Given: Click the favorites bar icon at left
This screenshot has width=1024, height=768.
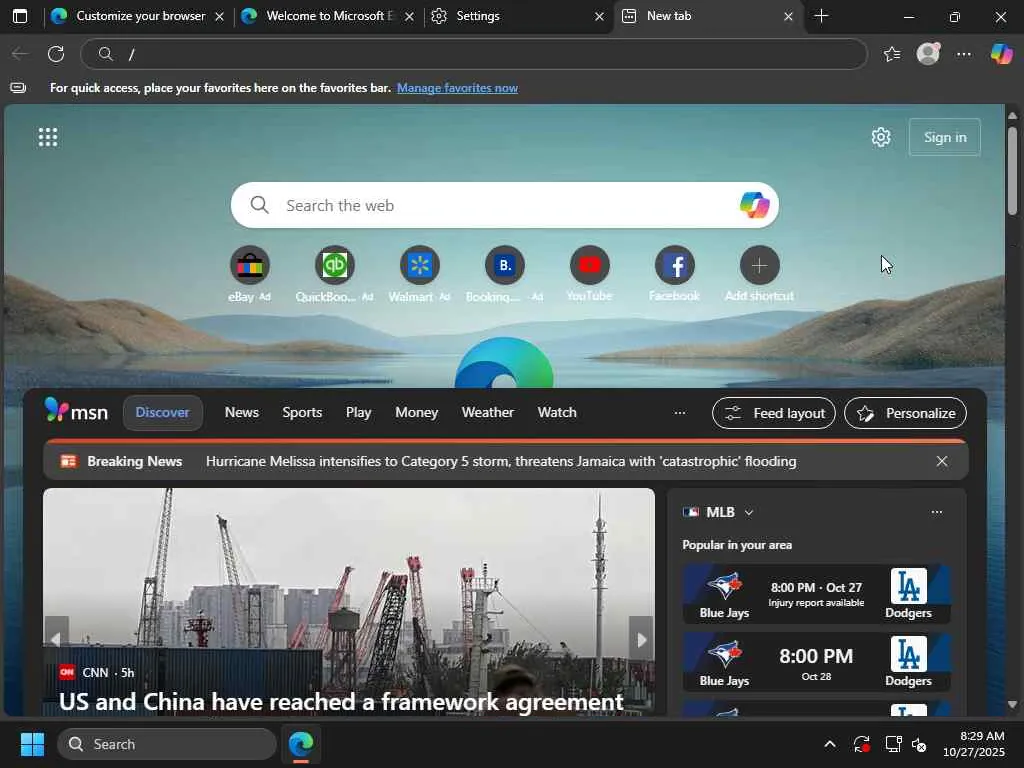Looking at the screenshot, I should (18, 88).
